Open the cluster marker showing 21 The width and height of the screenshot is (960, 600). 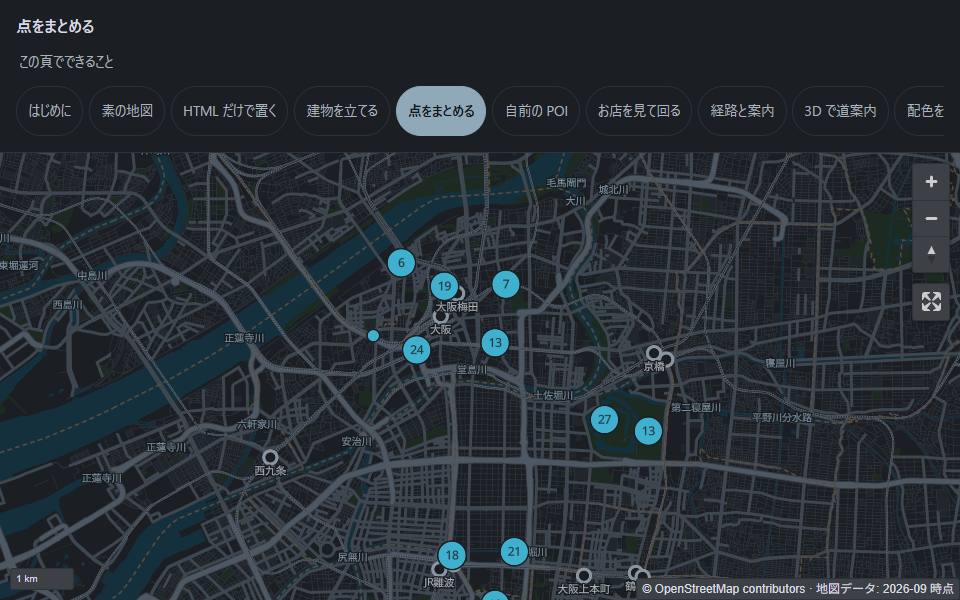coord(514,552)
